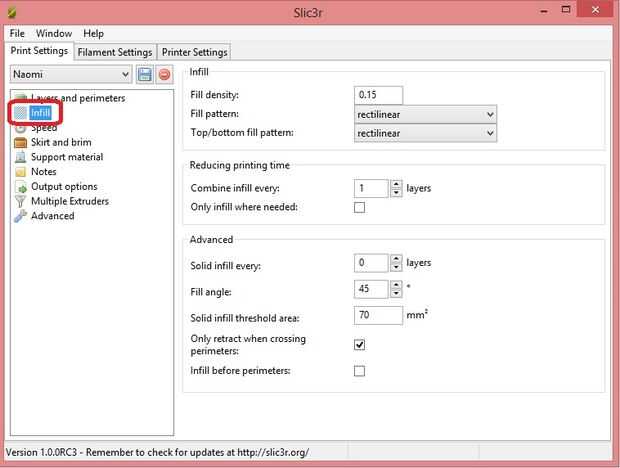Decrease the Fill angle value

(x=396, y=293)
